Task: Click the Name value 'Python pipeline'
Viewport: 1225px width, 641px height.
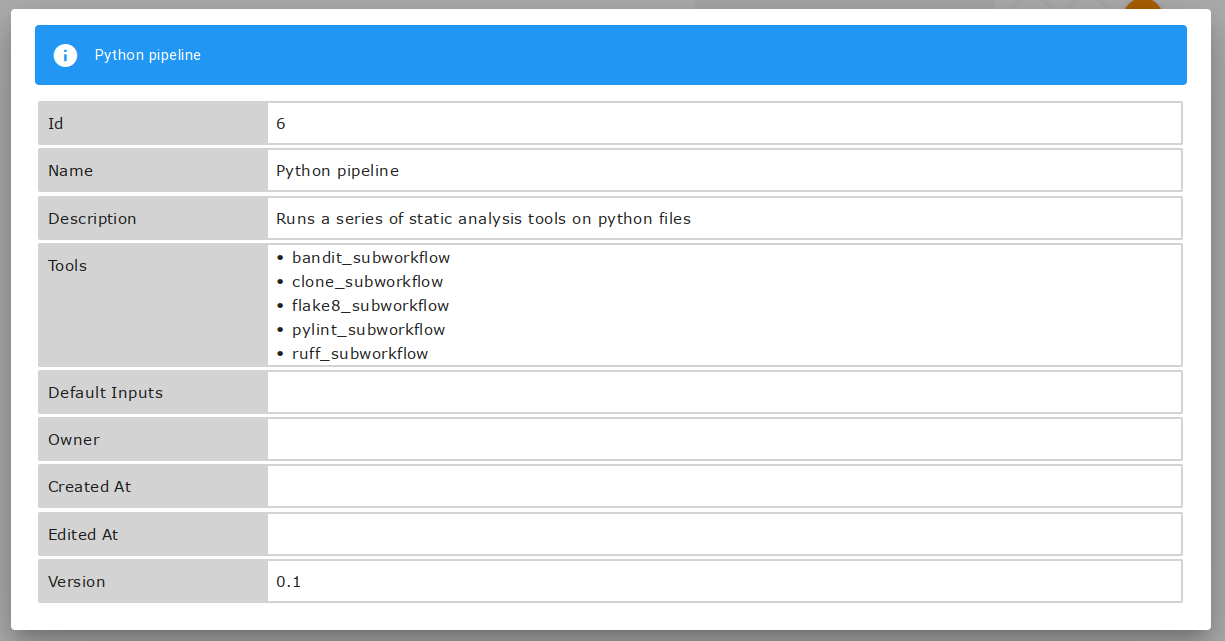Action: pyautogui.click(x=338, y=171)
